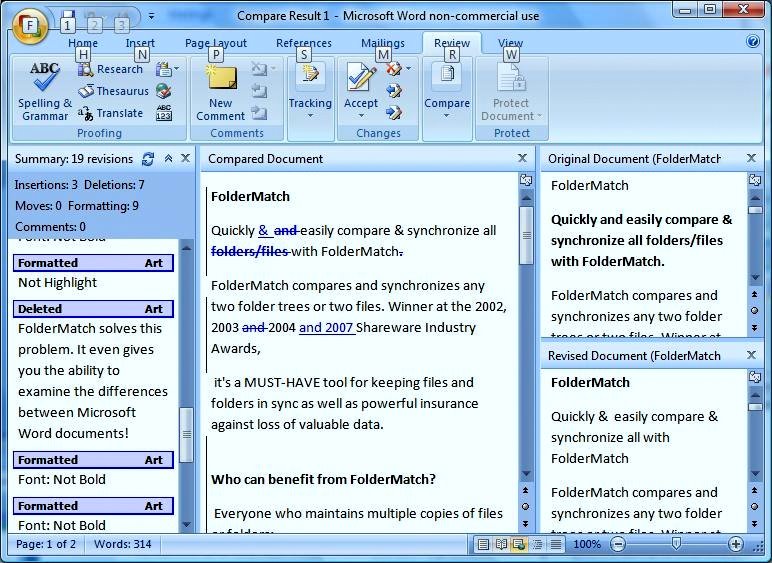Switch to Draft view
The width and height of the screenshot is (772, 563).
[x=555, y=544]
